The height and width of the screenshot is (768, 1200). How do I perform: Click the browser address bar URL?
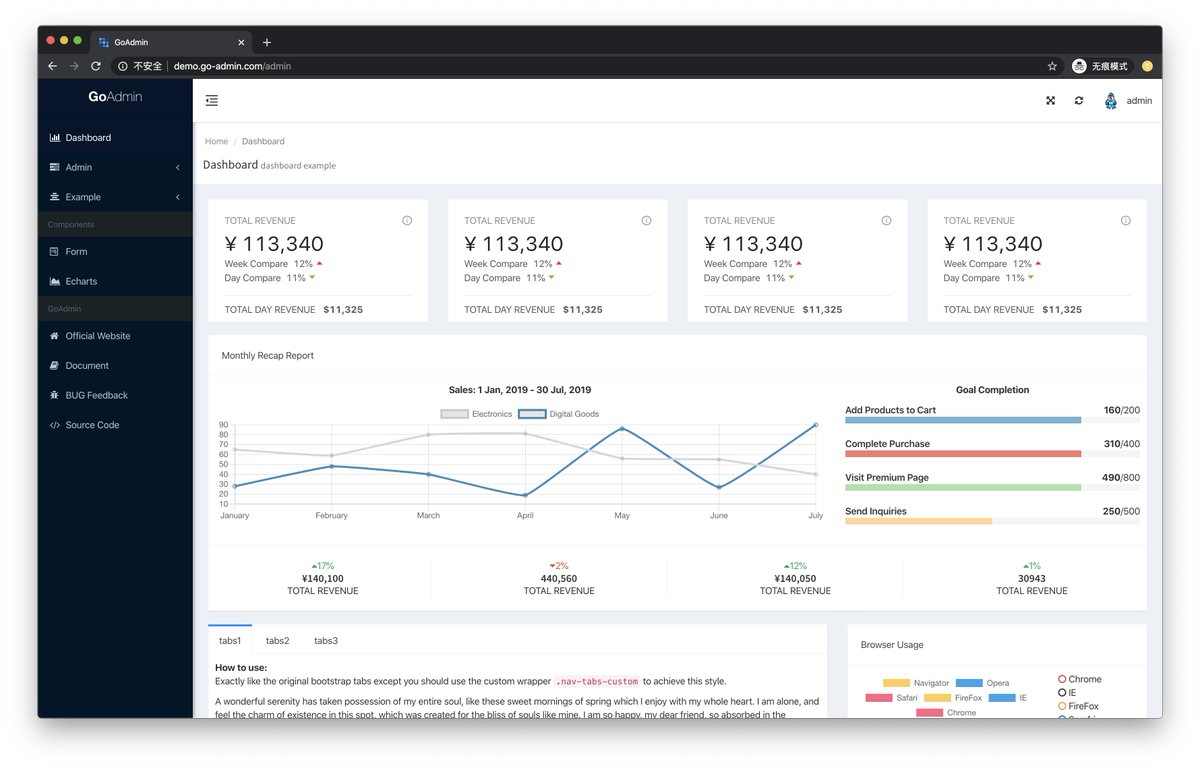click(232, 66)
